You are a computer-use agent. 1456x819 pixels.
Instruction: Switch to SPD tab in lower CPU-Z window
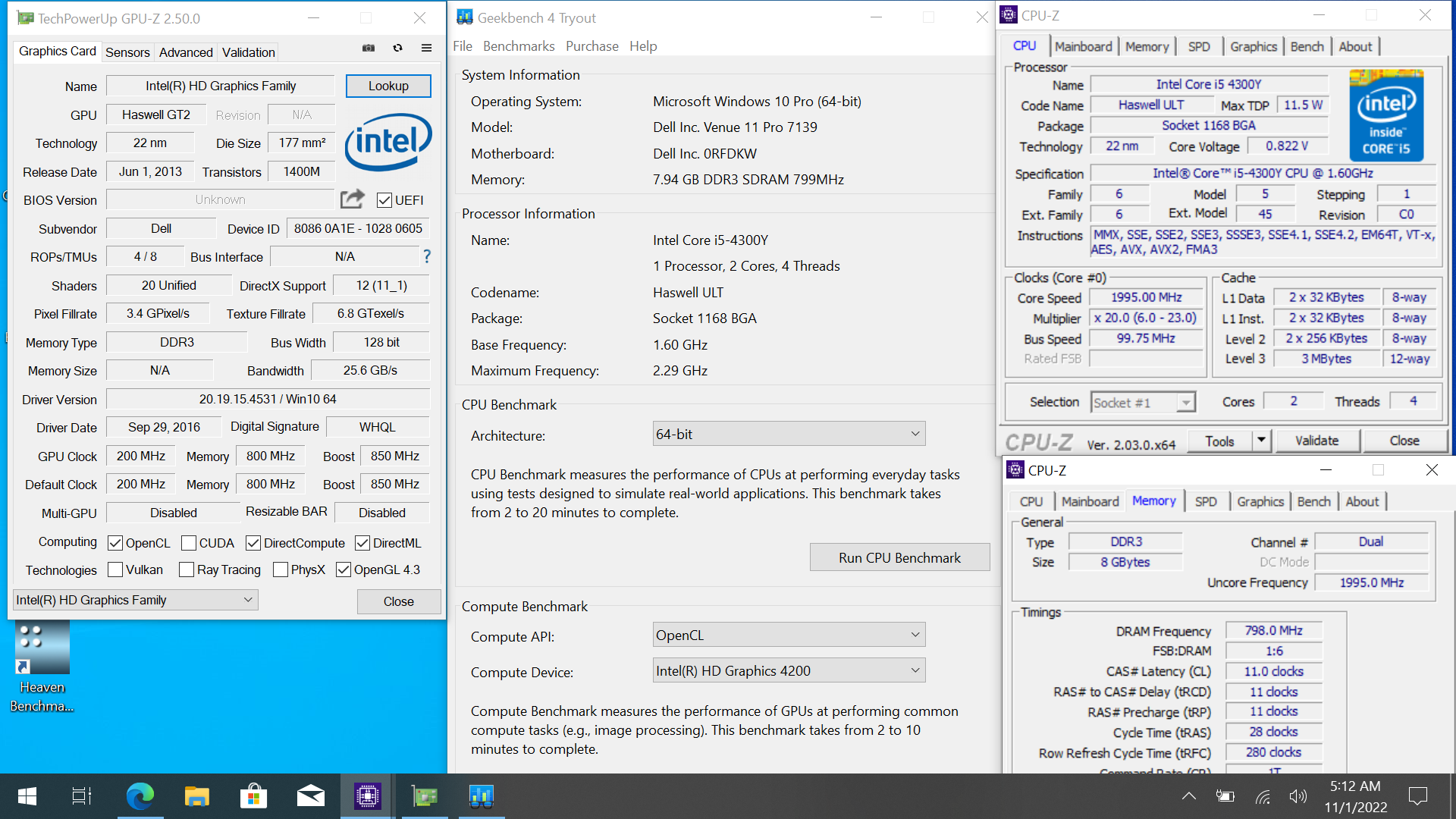pyautogui.click(x=1205, y=501)
